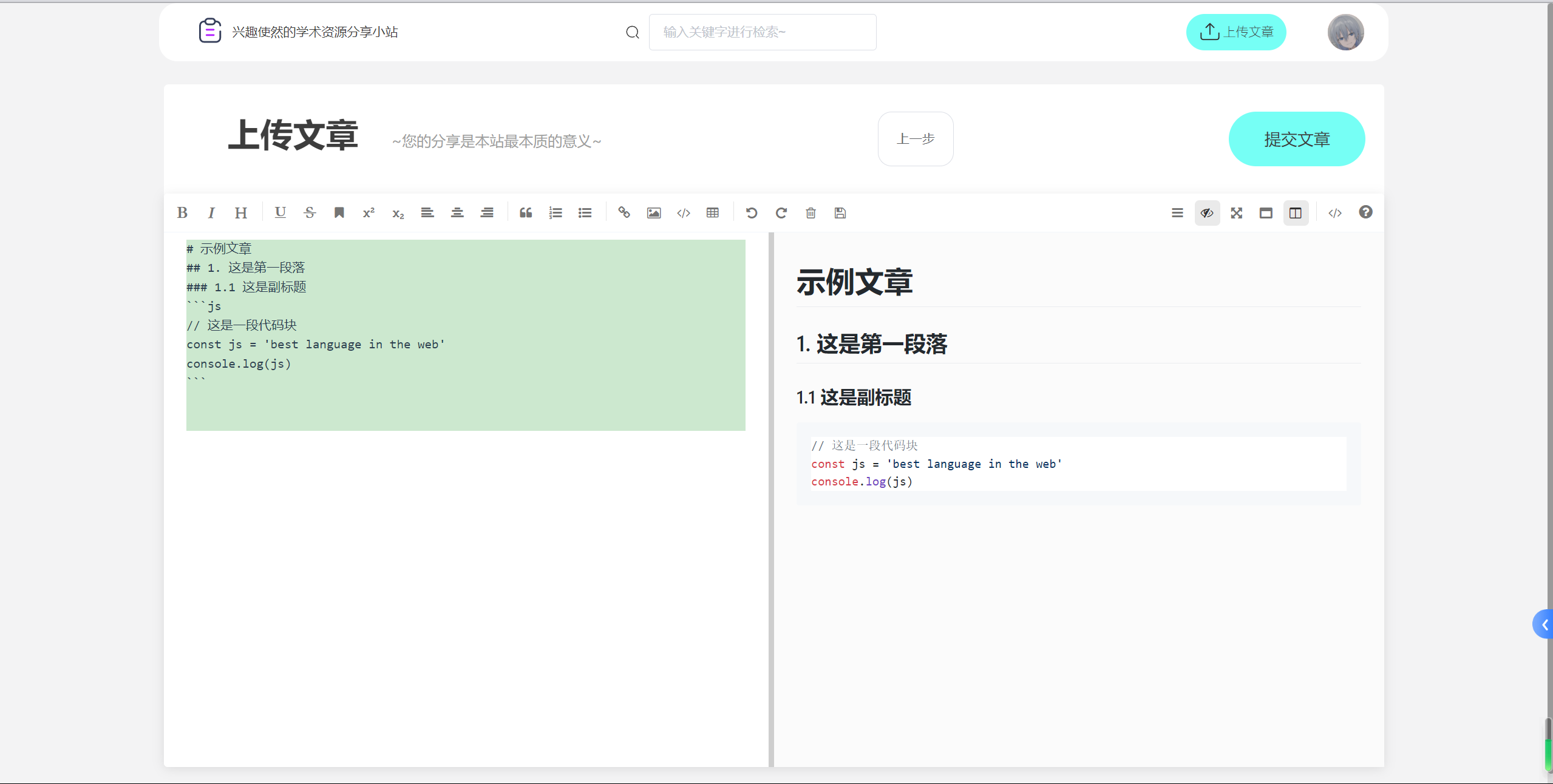Undo the last edit

coord(752,213)
